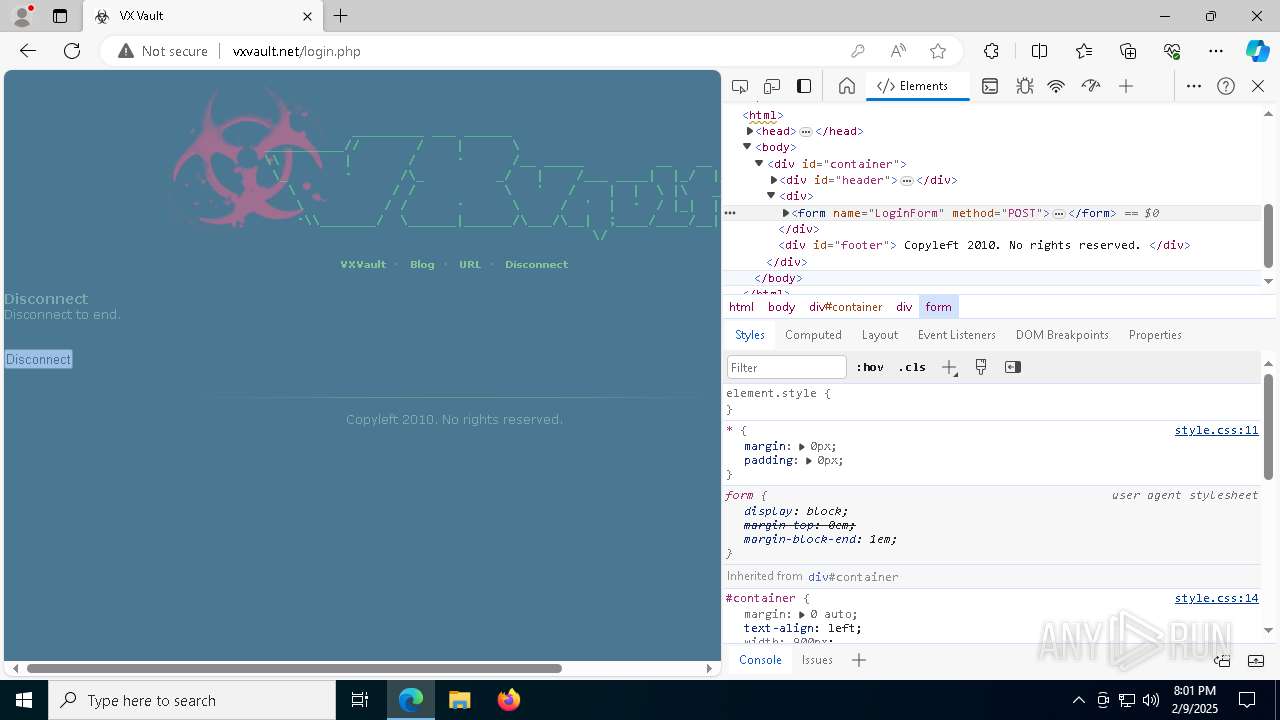Expand the head element node
1280x720 pixels.
coord(750,131)
